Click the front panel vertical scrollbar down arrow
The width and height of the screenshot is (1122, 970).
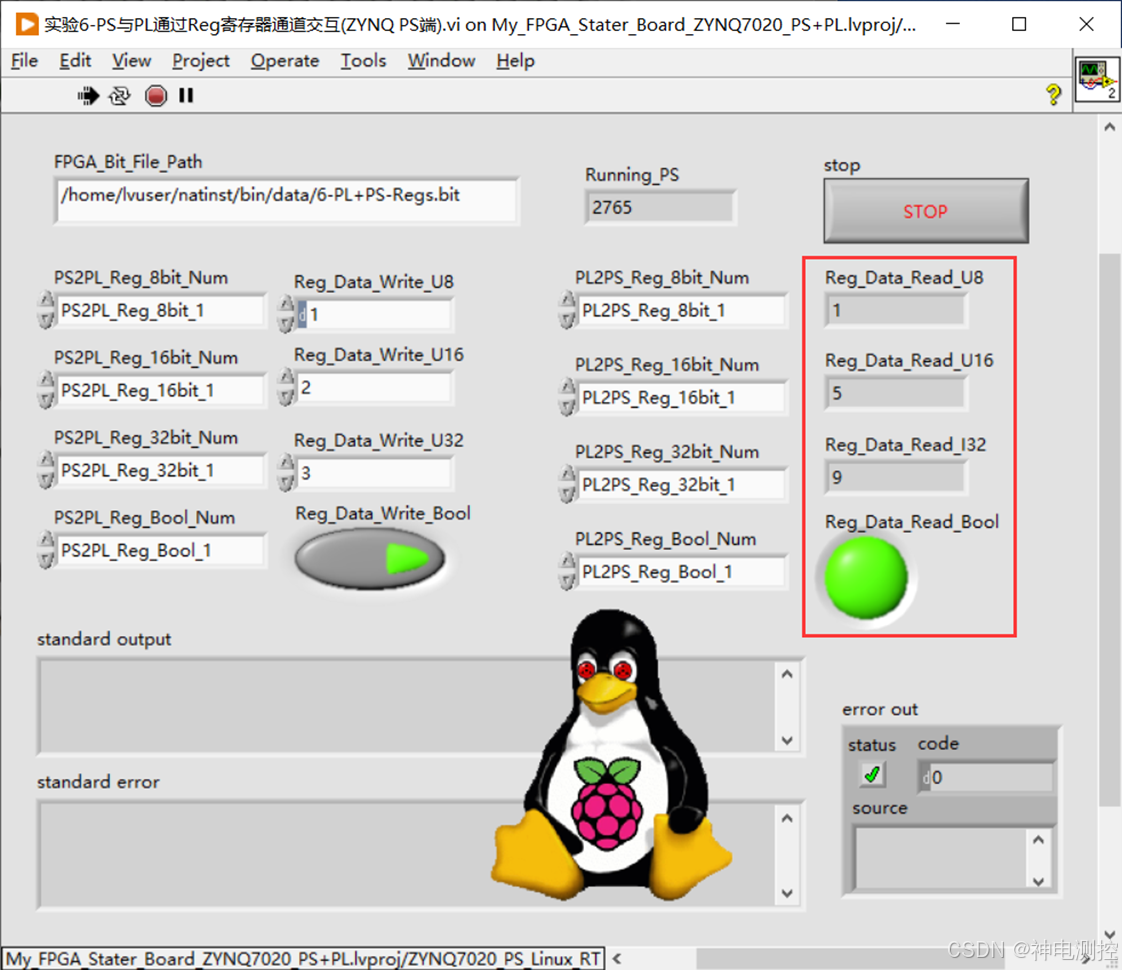click(1110, 934)
